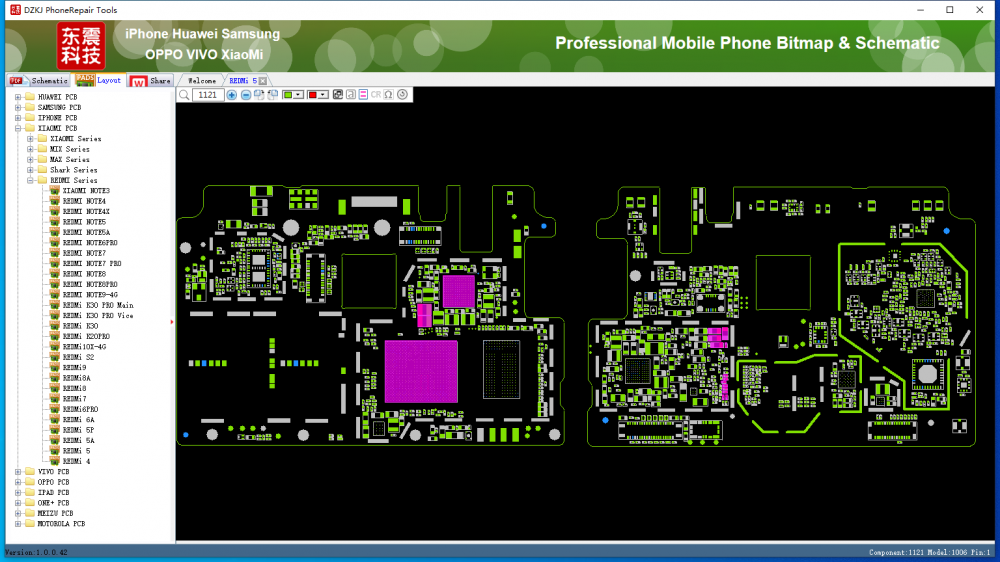Image resolution: width=1000 pixels, height=562 pixels.
Task: Switch to the Layout tab
Action: (99, 80)
